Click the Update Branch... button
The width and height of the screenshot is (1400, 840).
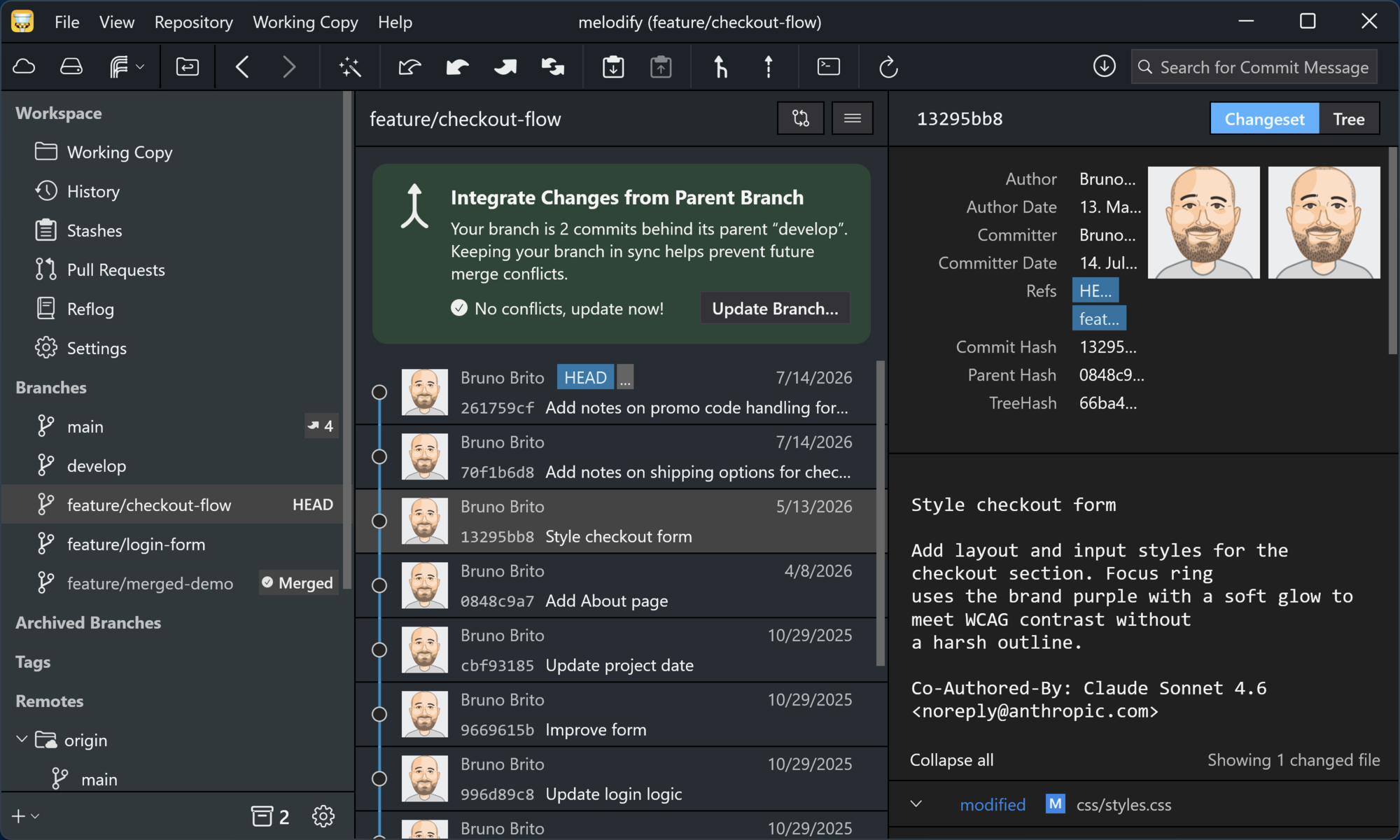click(x=775, y=309)
